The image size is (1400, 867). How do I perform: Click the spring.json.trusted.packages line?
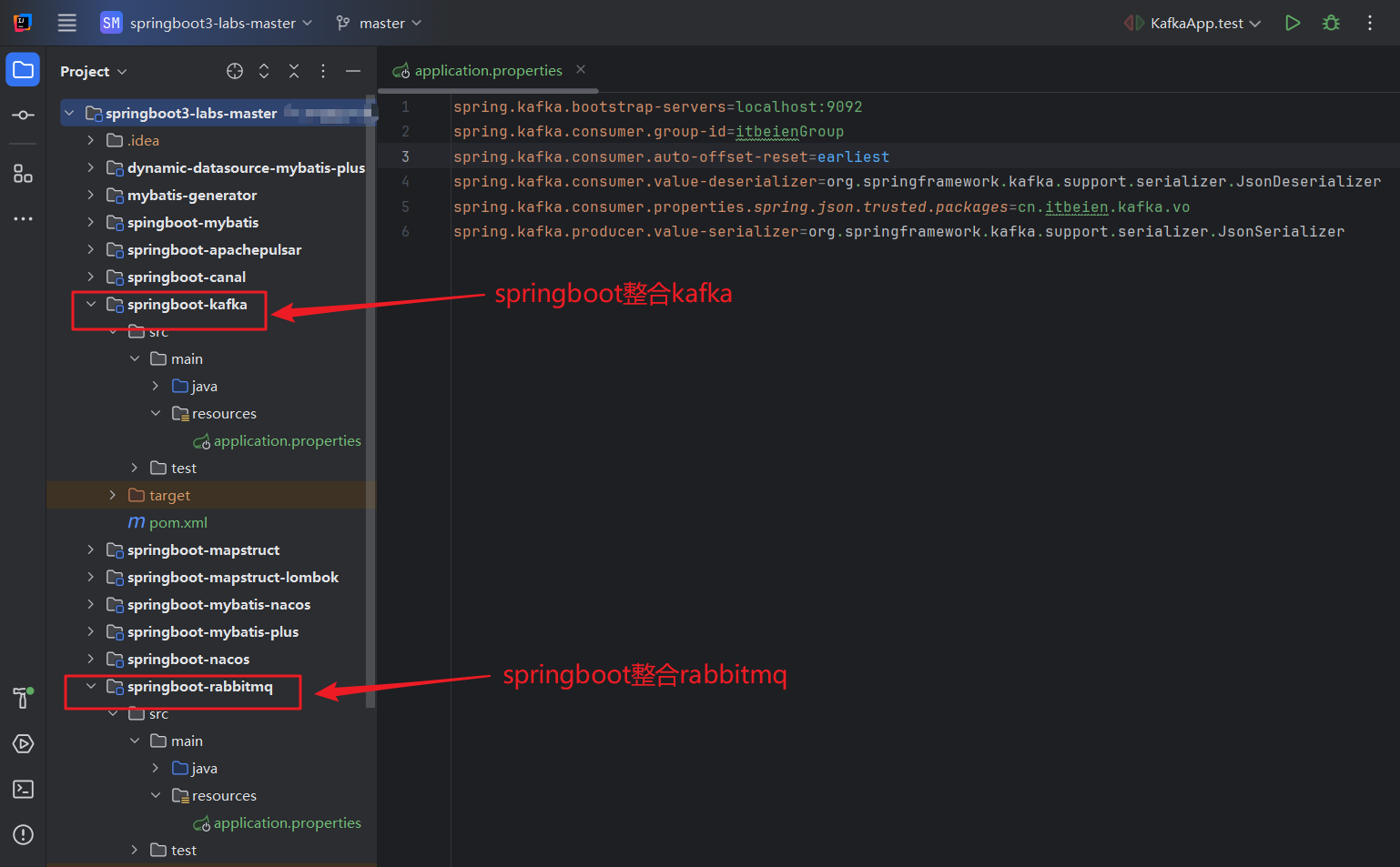822,207
